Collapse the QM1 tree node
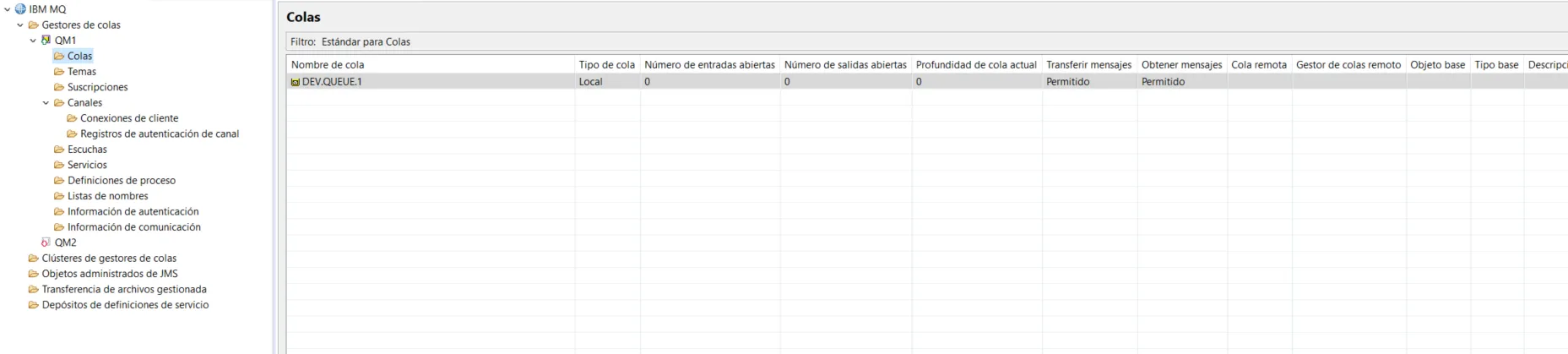 coord(33,41)
